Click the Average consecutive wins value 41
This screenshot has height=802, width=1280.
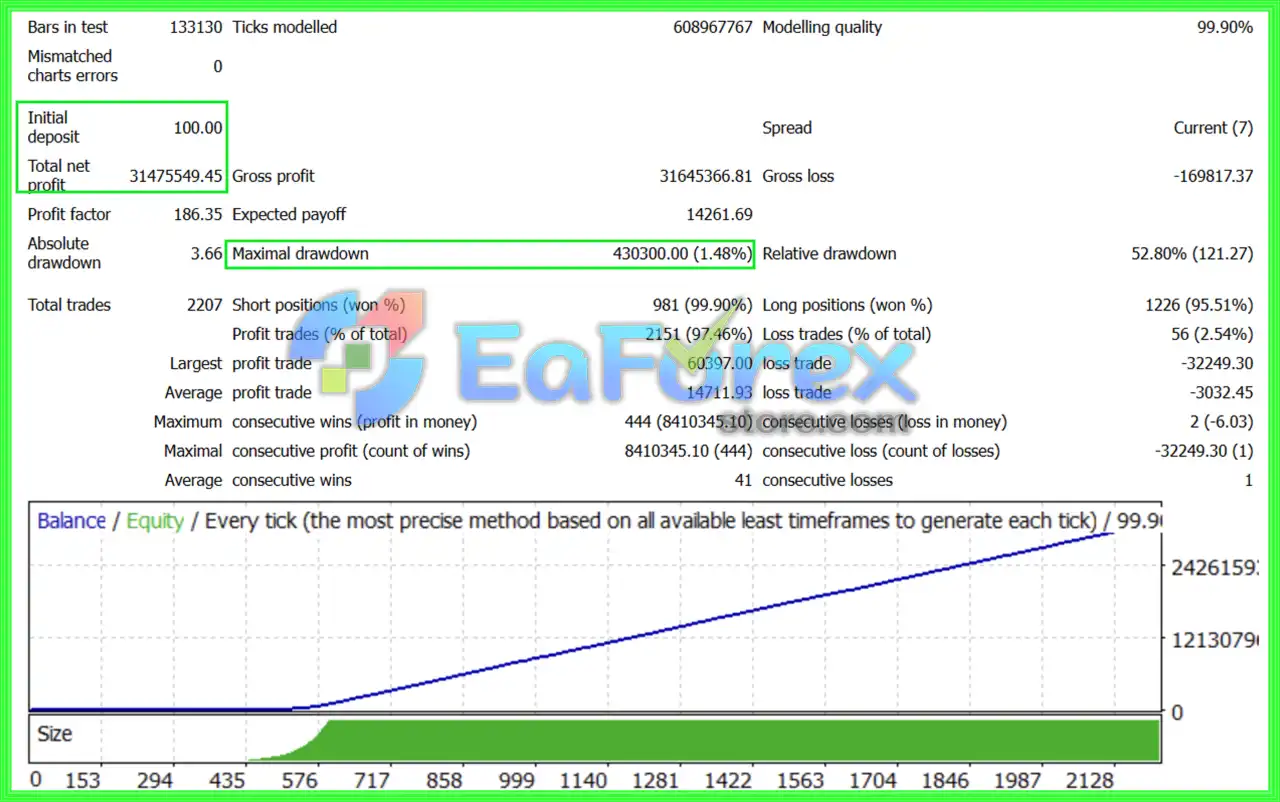coord(743,480)
